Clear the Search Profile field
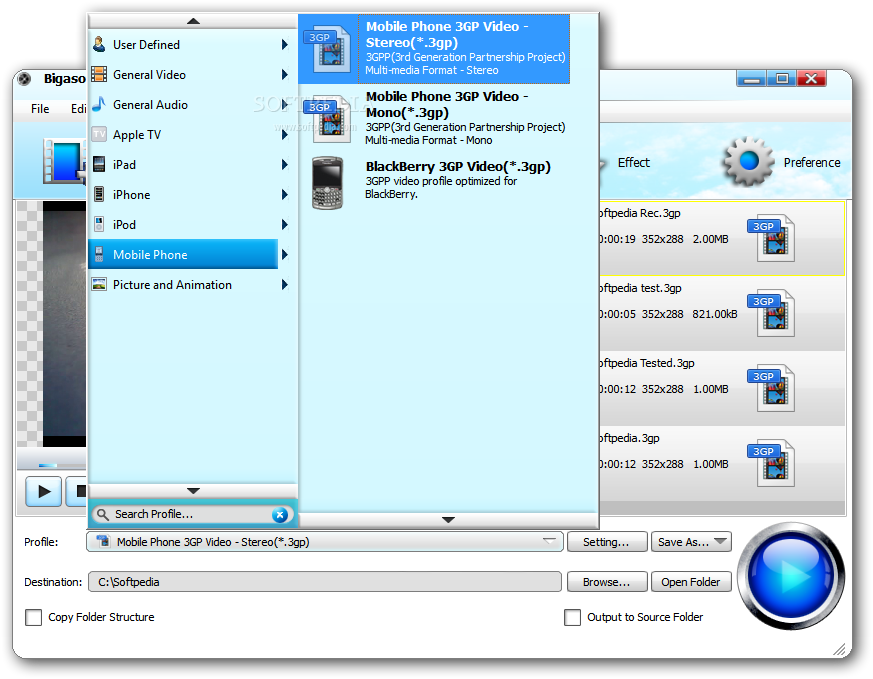 point(280,515)
